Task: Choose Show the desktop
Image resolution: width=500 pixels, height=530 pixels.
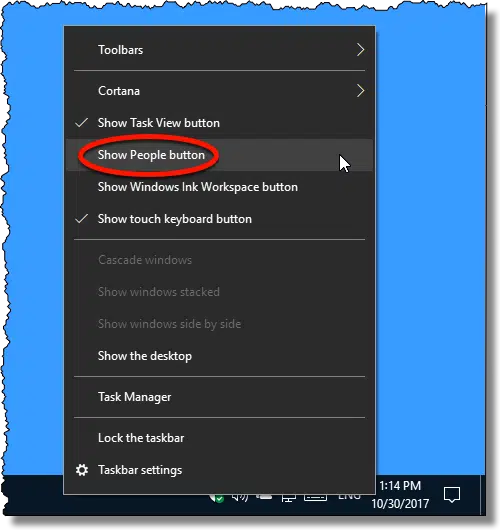Action: (x=219, y=356)
